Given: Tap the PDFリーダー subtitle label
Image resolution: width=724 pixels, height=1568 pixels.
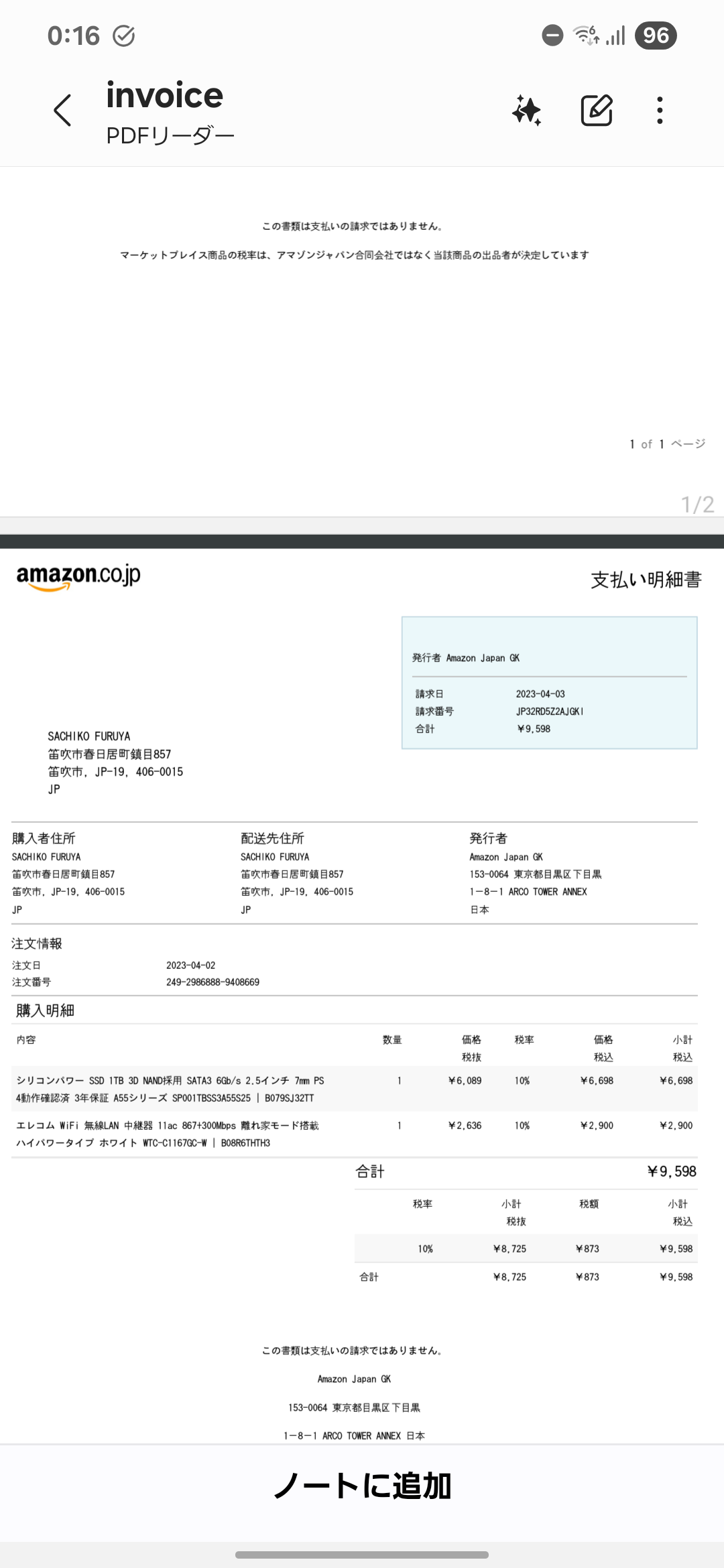Looking at the screenshot, I should click(x=170, y=136).
